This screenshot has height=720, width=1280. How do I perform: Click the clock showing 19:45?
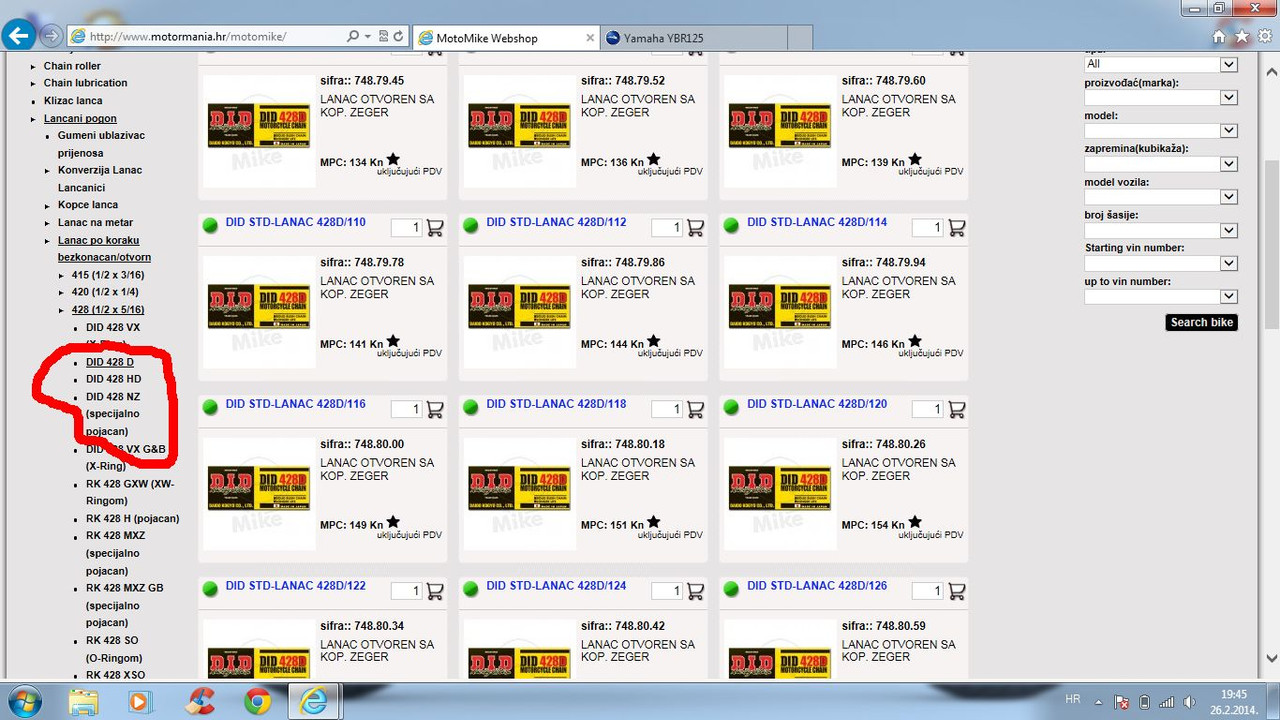pyautogui.click(x=1234, y=694)
